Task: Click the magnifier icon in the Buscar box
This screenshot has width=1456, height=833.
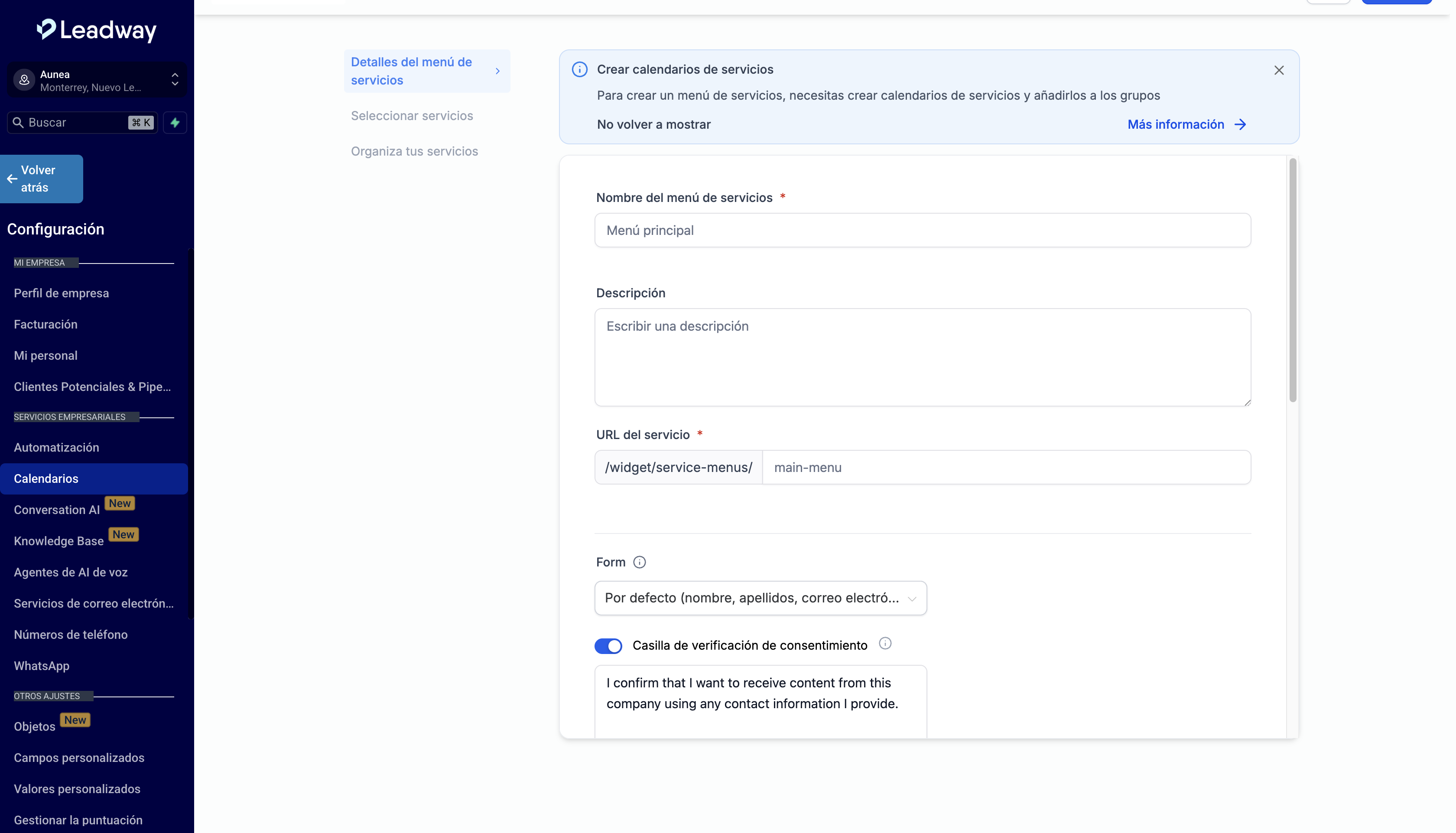Action: click(x=18, y=122)
